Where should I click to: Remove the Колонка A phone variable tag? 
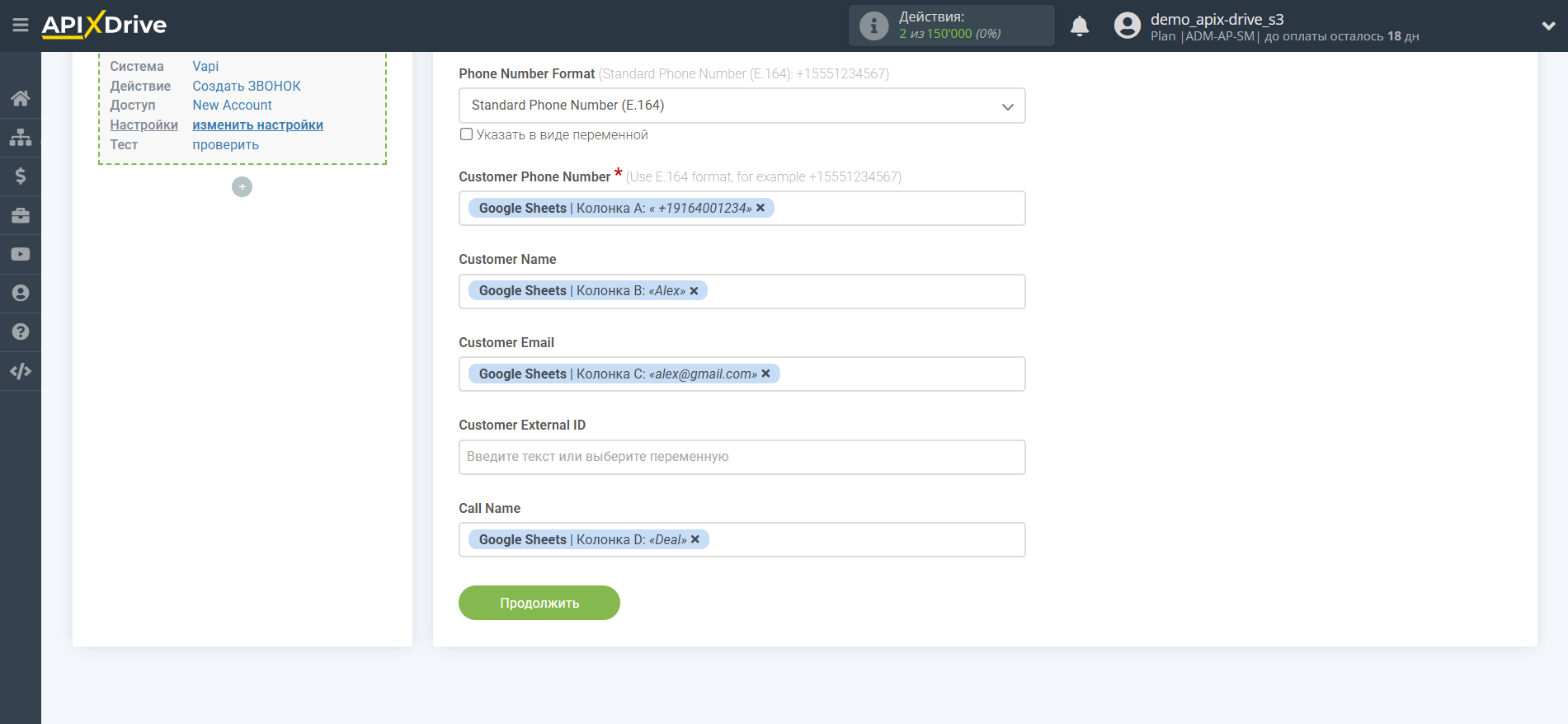tap(760, 208)
